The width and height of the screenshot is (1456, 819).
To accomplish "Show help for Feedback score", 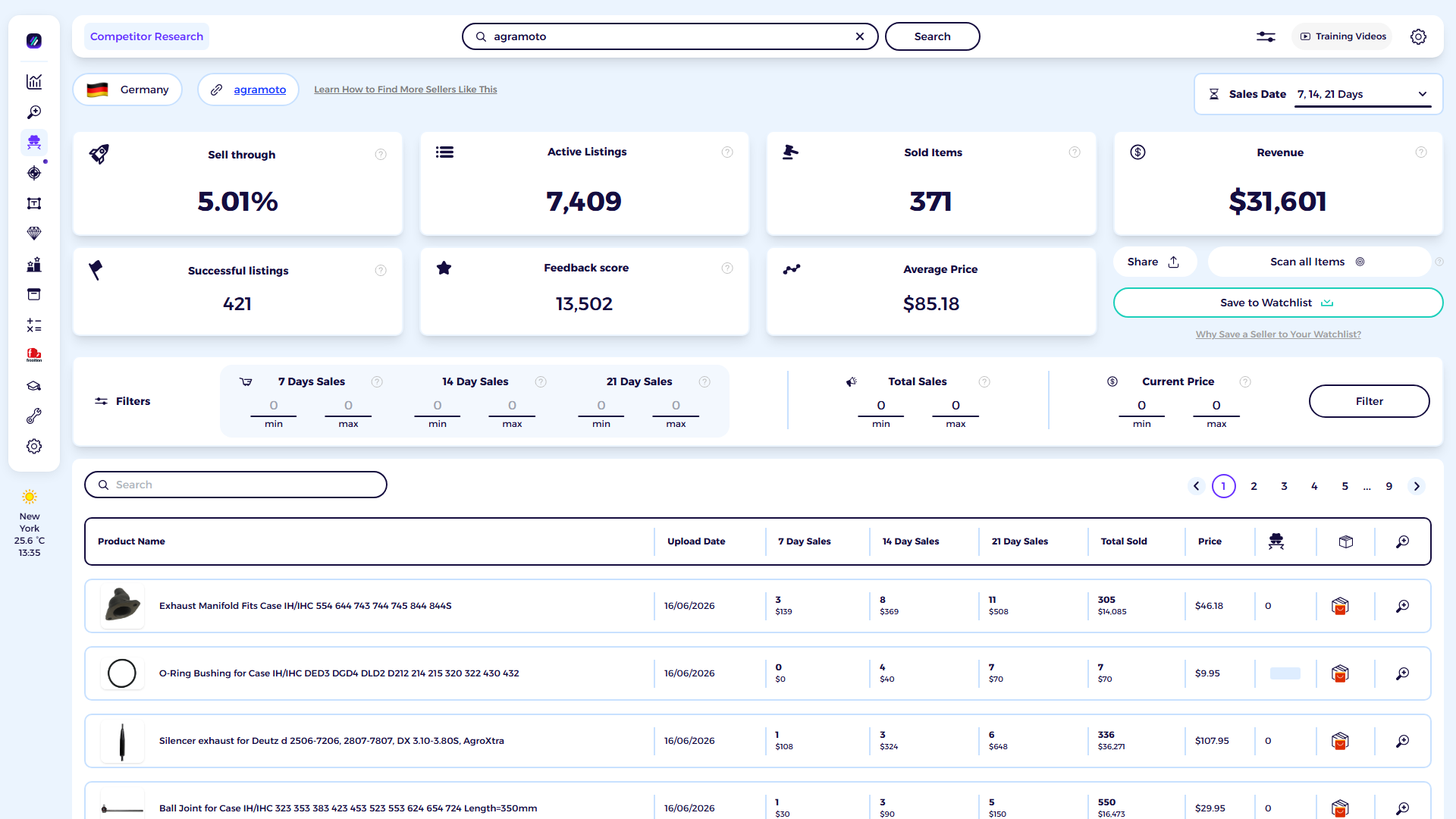I will tap(727, 268).
